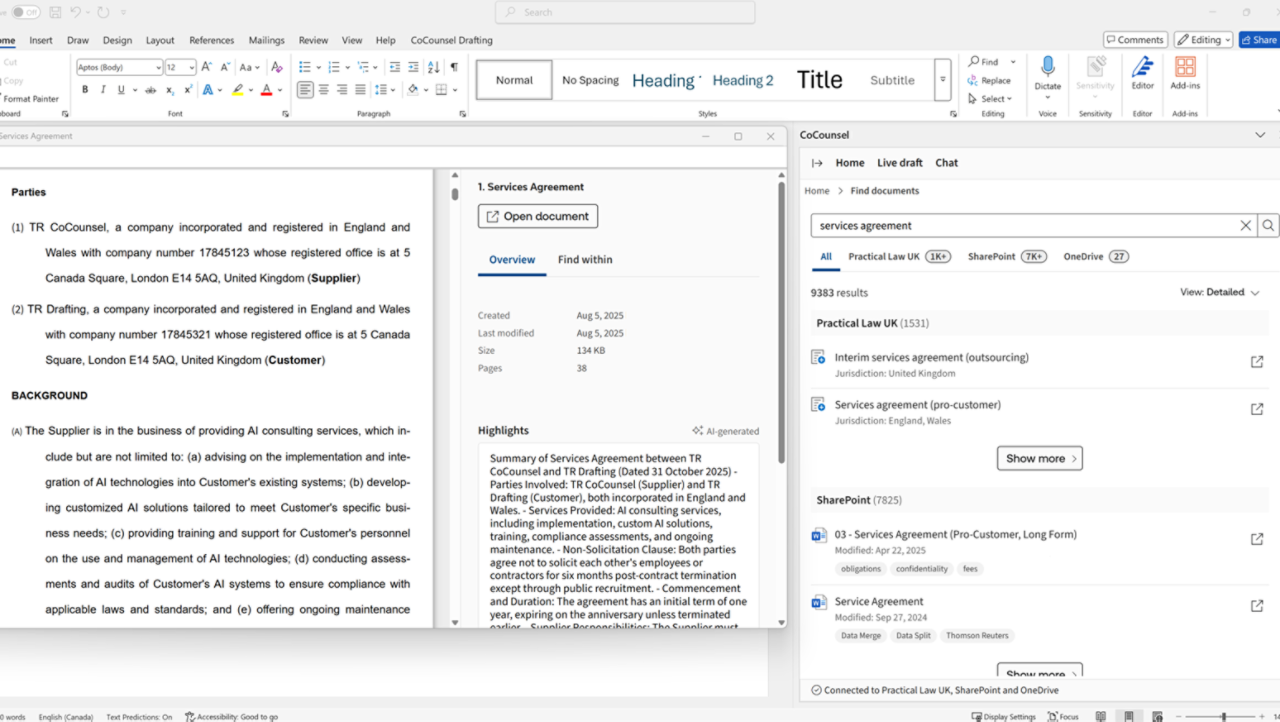Apply yellow text highlight color

[237, 90]
